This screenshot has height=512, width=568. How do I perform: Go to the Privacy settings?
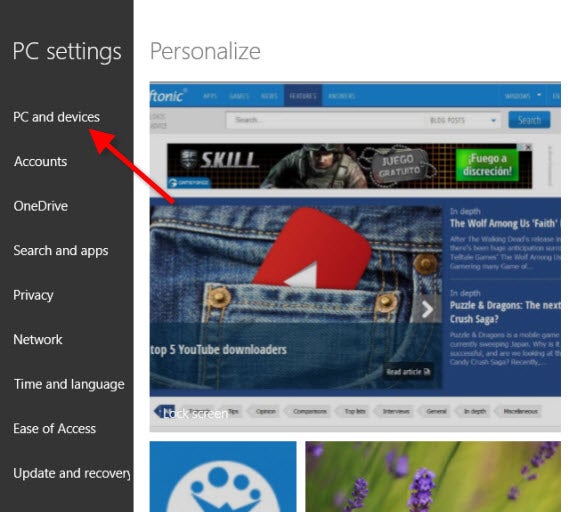tap(33, 295)
